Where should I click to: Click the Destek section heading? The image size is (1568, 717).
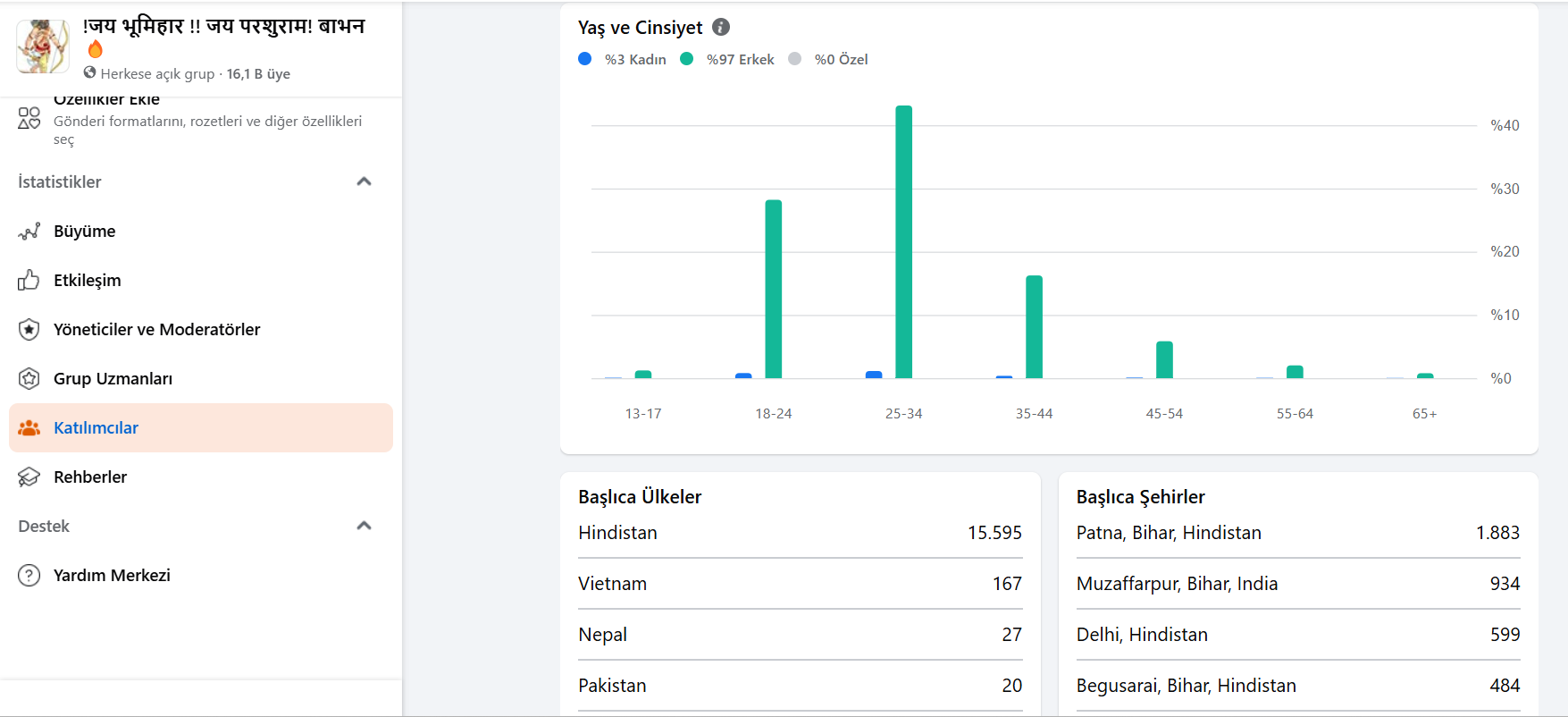point(44,526)
